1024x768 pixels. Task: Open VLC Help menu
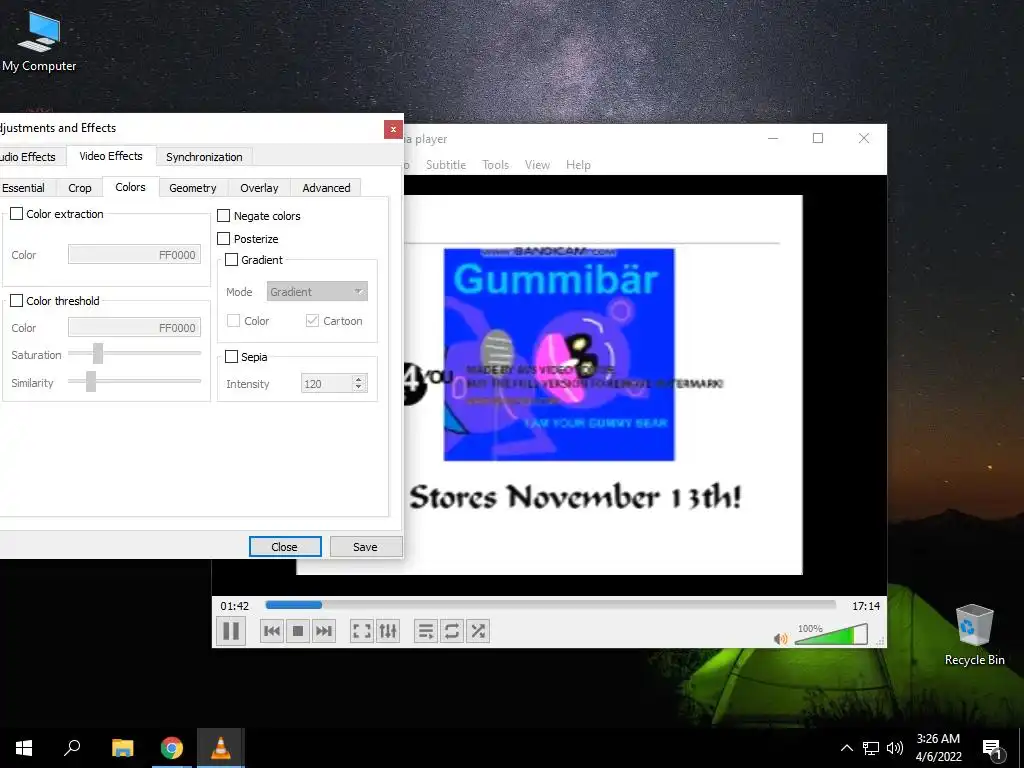[x=579, y=165]
